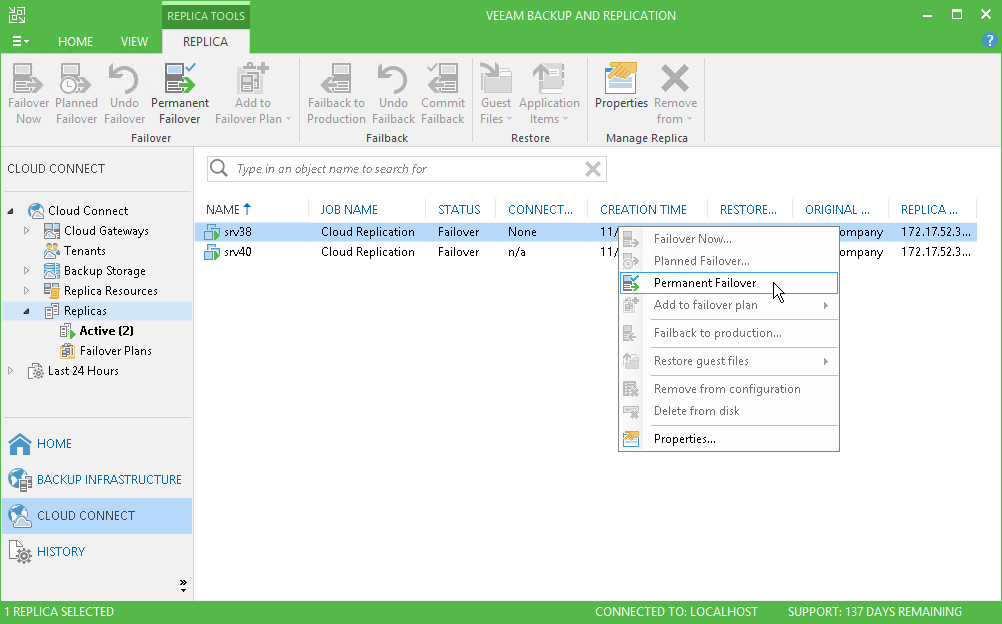Select the srv40 replica row
Viewport: 1002px width, 624px height.
pyautogui.click(x=585, y=252)
